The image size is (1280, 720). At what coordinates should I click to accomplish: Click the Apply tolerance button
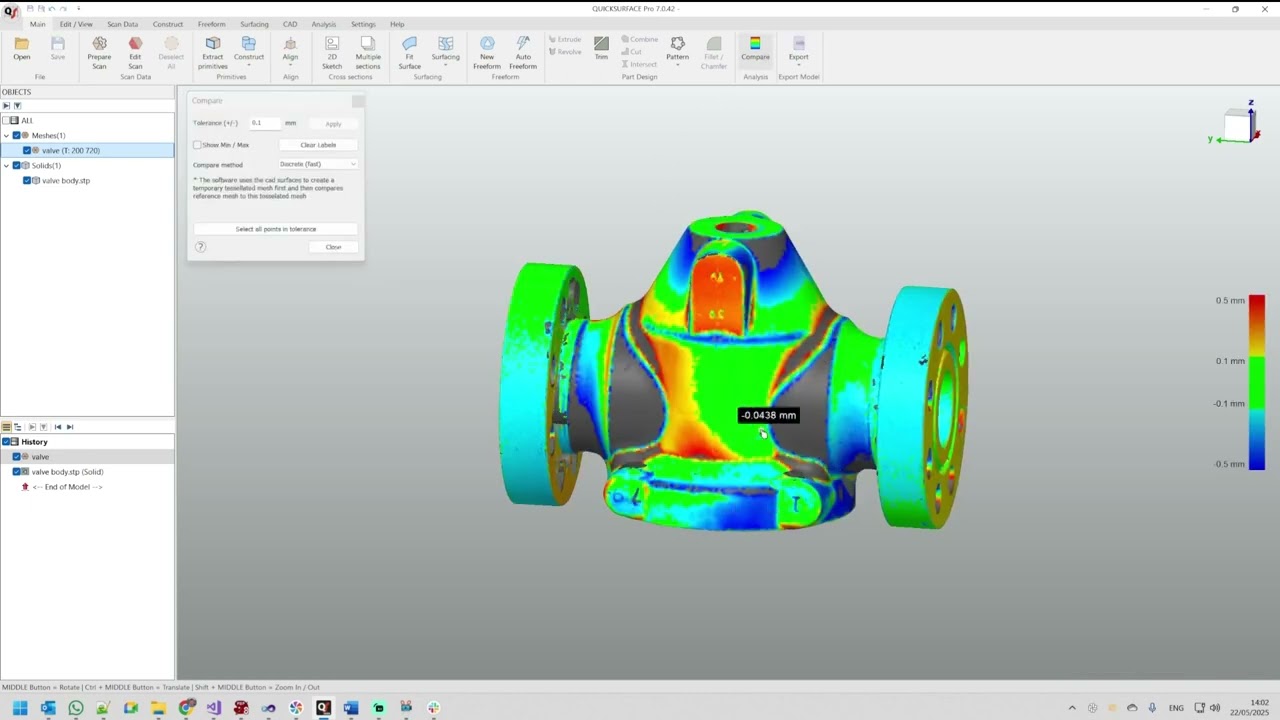click(x=333, y=124)
